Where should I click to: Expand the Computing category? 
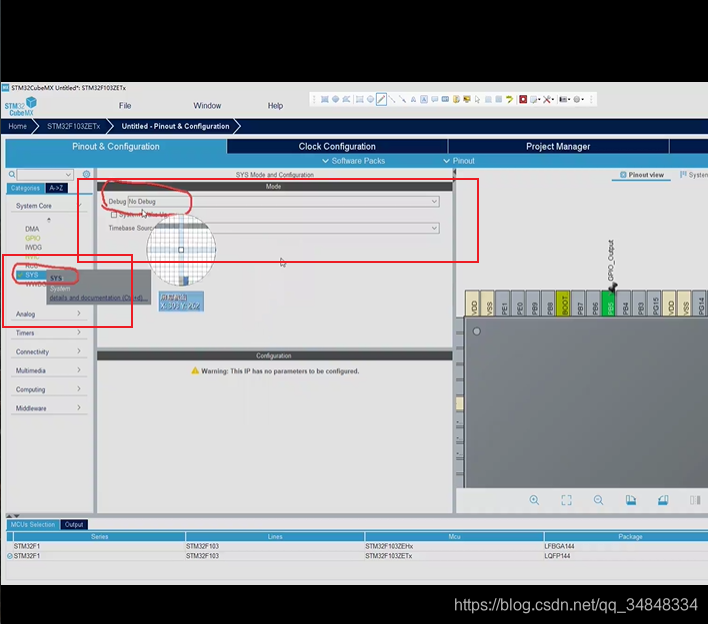pyautogui.click(x=47, y=389)
